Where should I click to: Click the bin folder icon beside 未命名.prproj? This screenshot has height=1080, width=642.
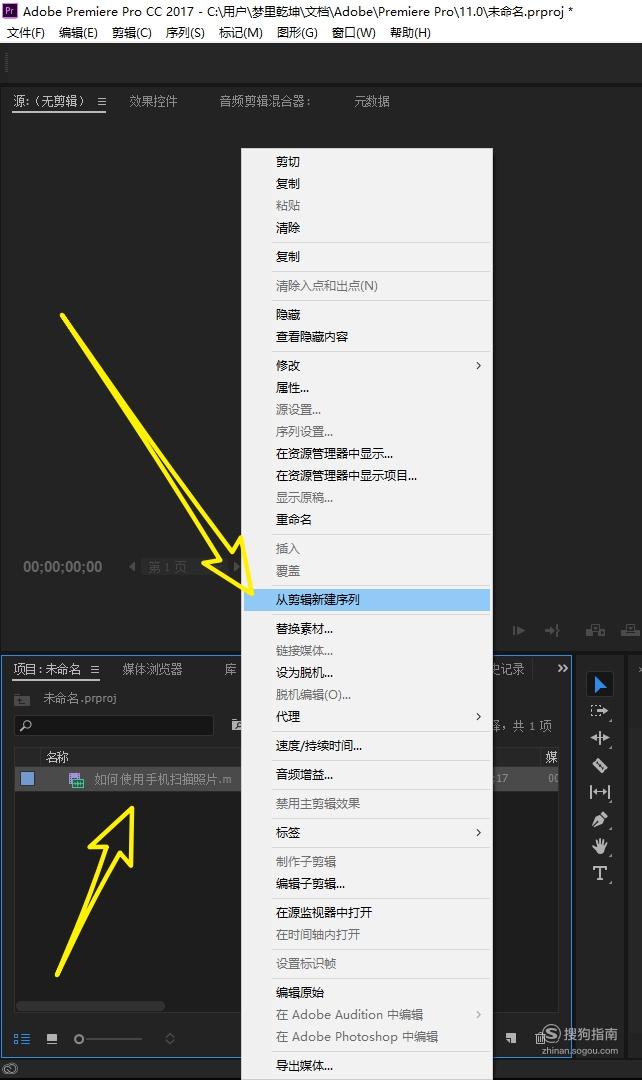tap(22, 699)
